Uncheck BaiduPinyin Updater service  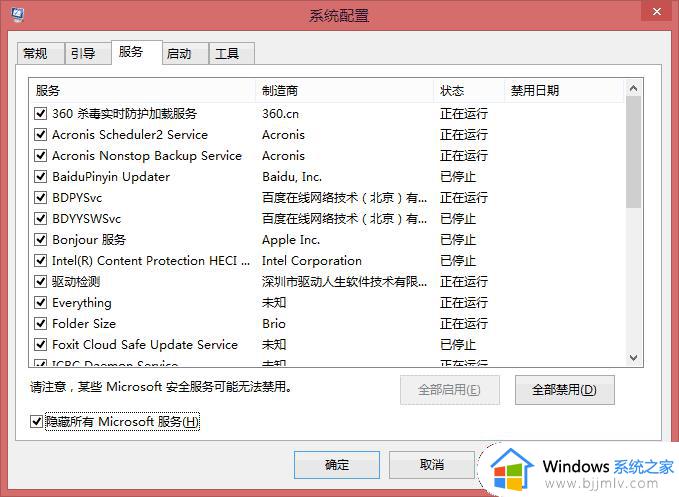tap(41, 177)
